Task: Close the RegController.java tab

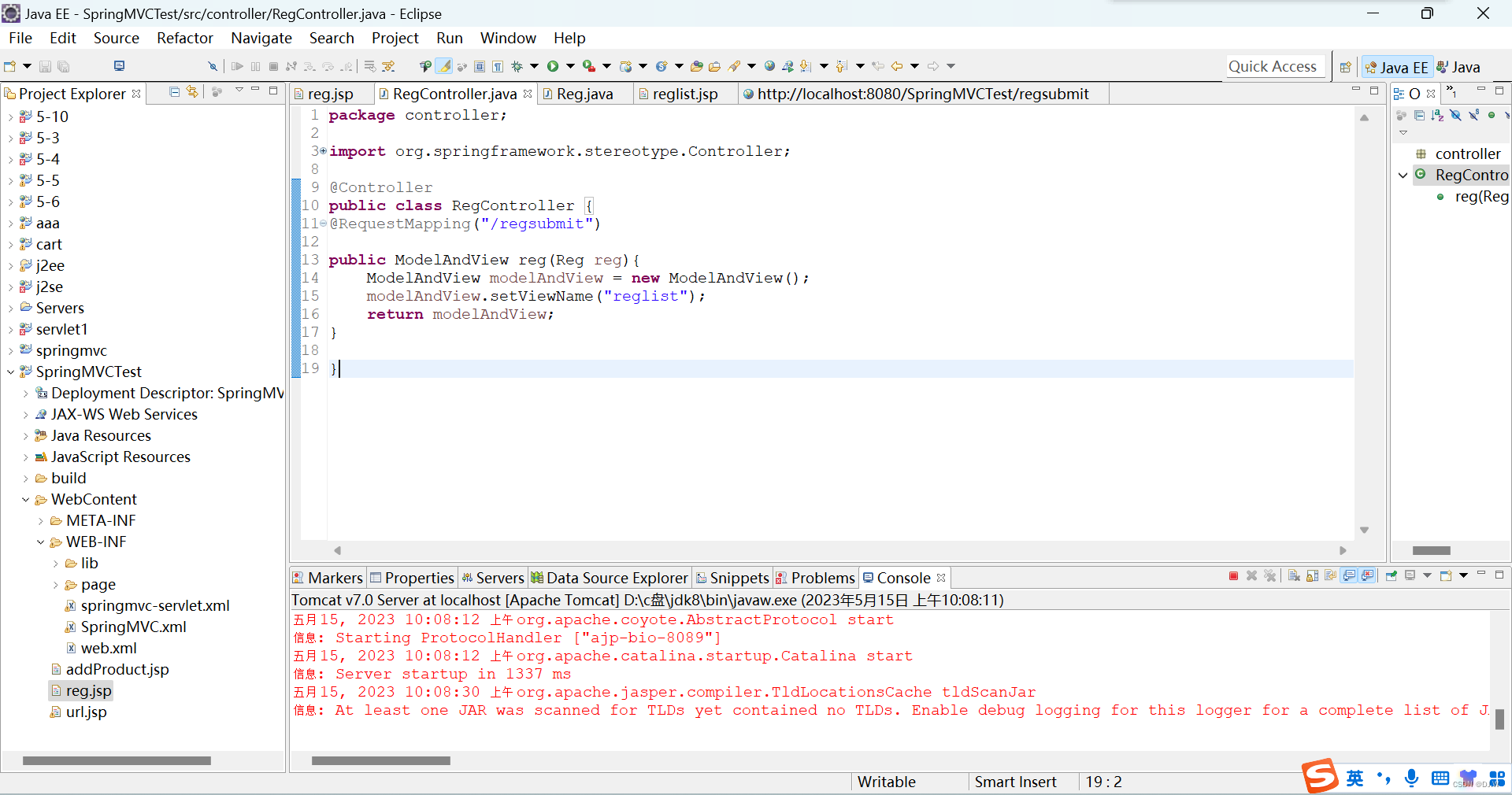Action: pyautogui.click(x=528, y=94)
